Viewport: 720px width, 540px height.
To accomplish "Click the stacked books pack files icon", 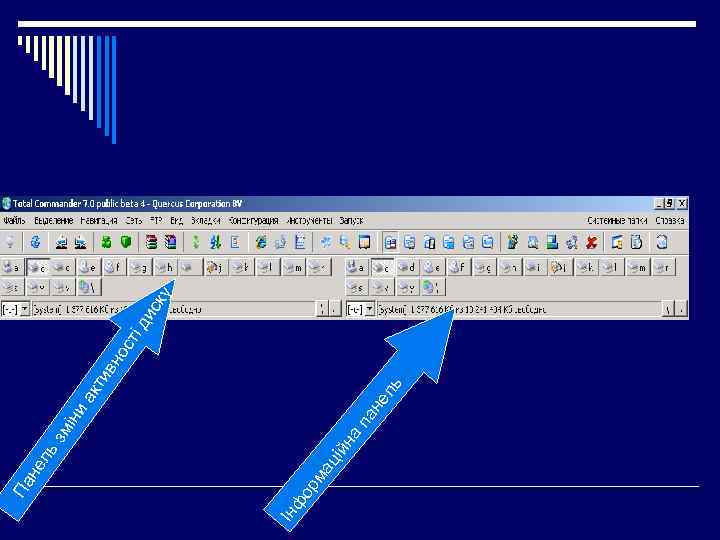I will pyautogui.click(x=151, y=242).
